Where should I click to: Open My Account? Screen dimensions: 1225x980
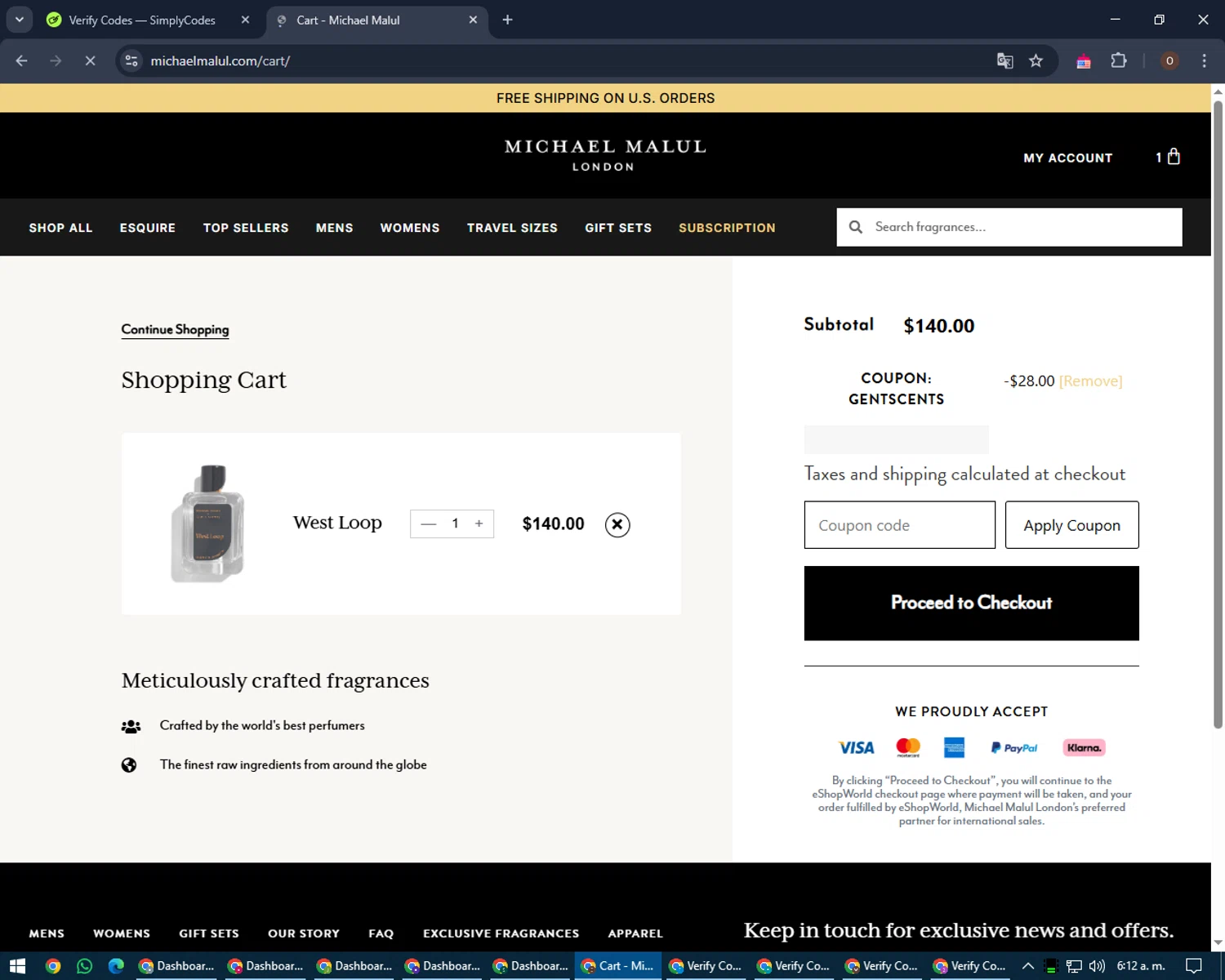[x=1067, y=158]
